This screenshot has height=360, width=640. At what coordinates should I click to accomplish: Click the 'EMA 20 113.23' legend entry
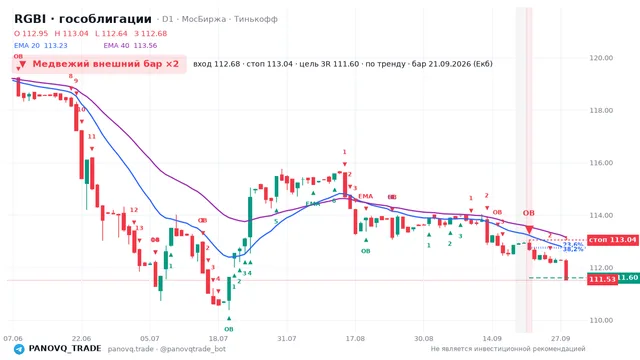click(40, 46)
